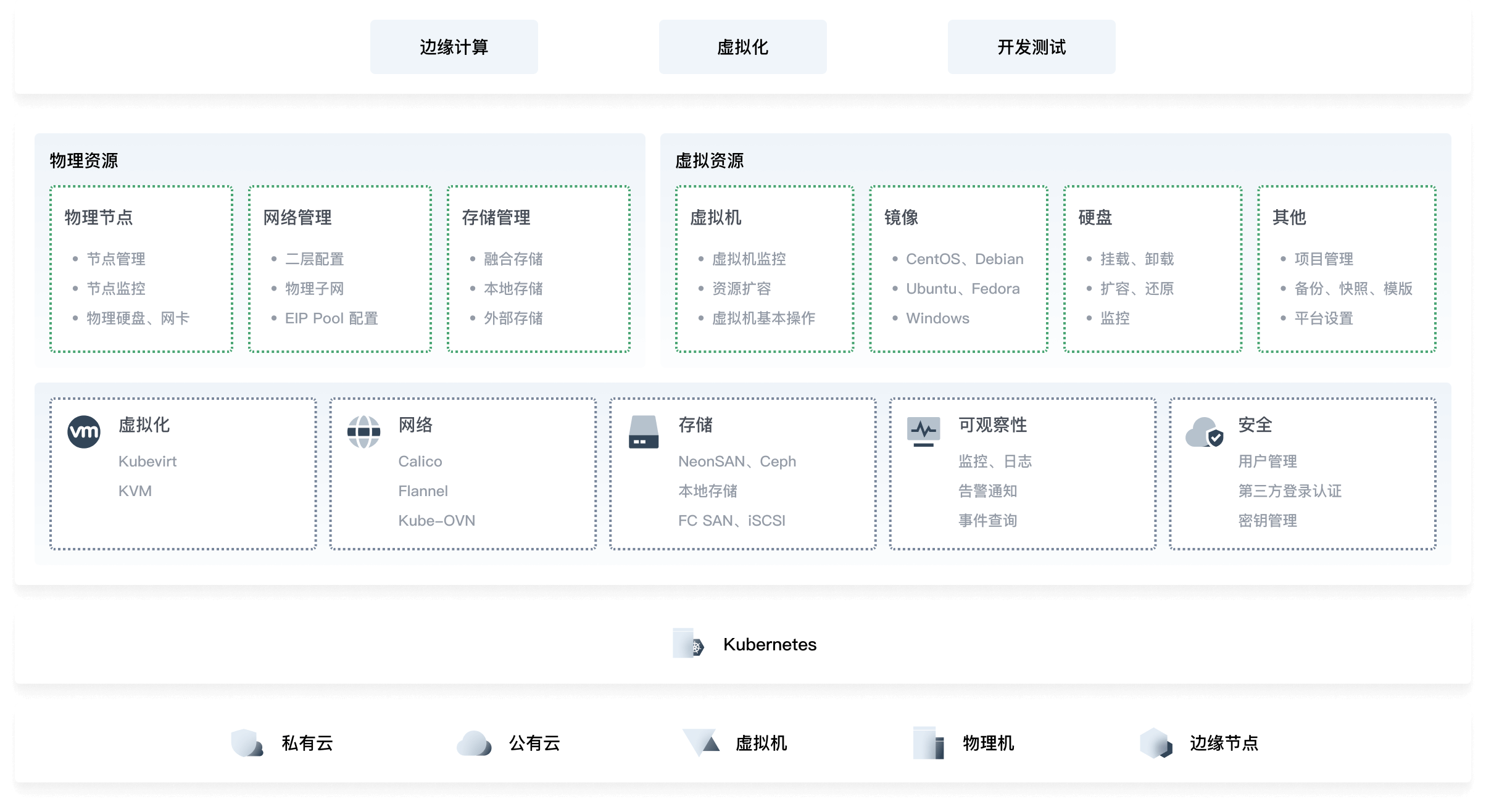1486x812 pixels.
Task: Click Flannel text
Action: pyautogui.click(x=423, y=491)
